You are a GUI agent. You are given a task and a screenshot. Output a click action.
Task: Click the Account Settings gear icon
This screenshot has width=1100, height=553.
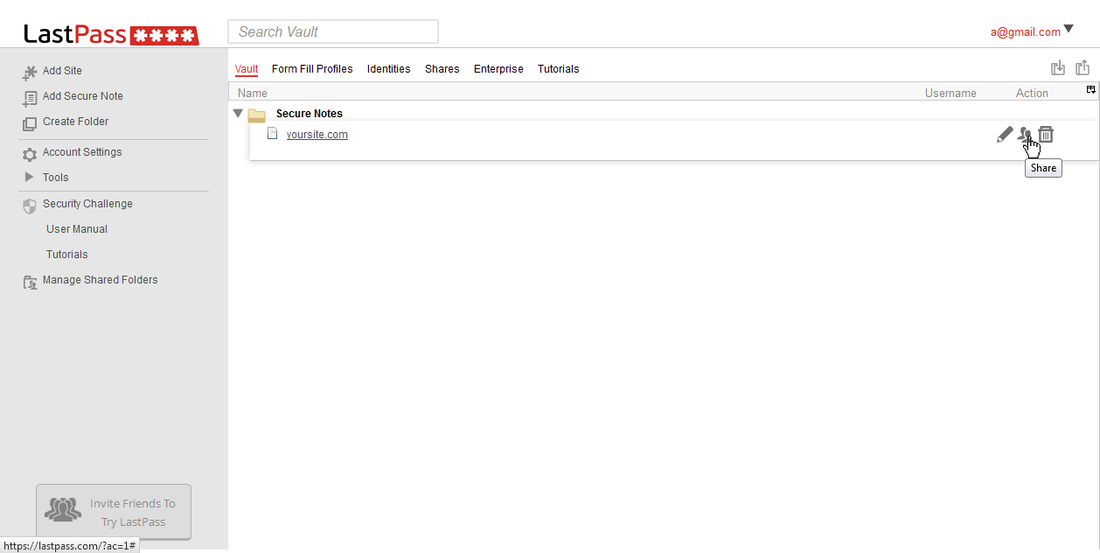click(29, 154)
